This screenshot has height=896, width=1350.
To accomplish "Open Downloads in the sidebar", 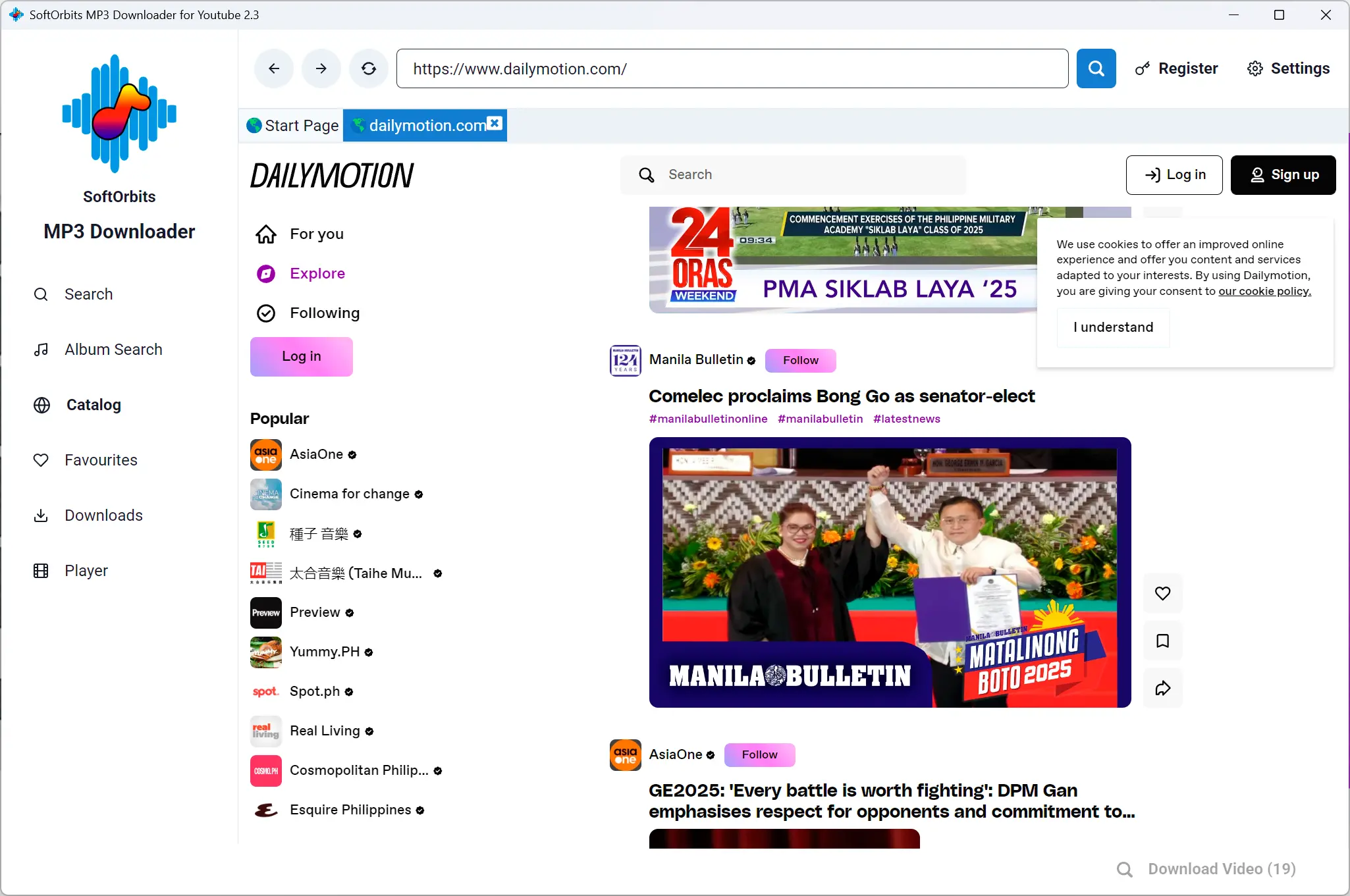I will 88,515.
